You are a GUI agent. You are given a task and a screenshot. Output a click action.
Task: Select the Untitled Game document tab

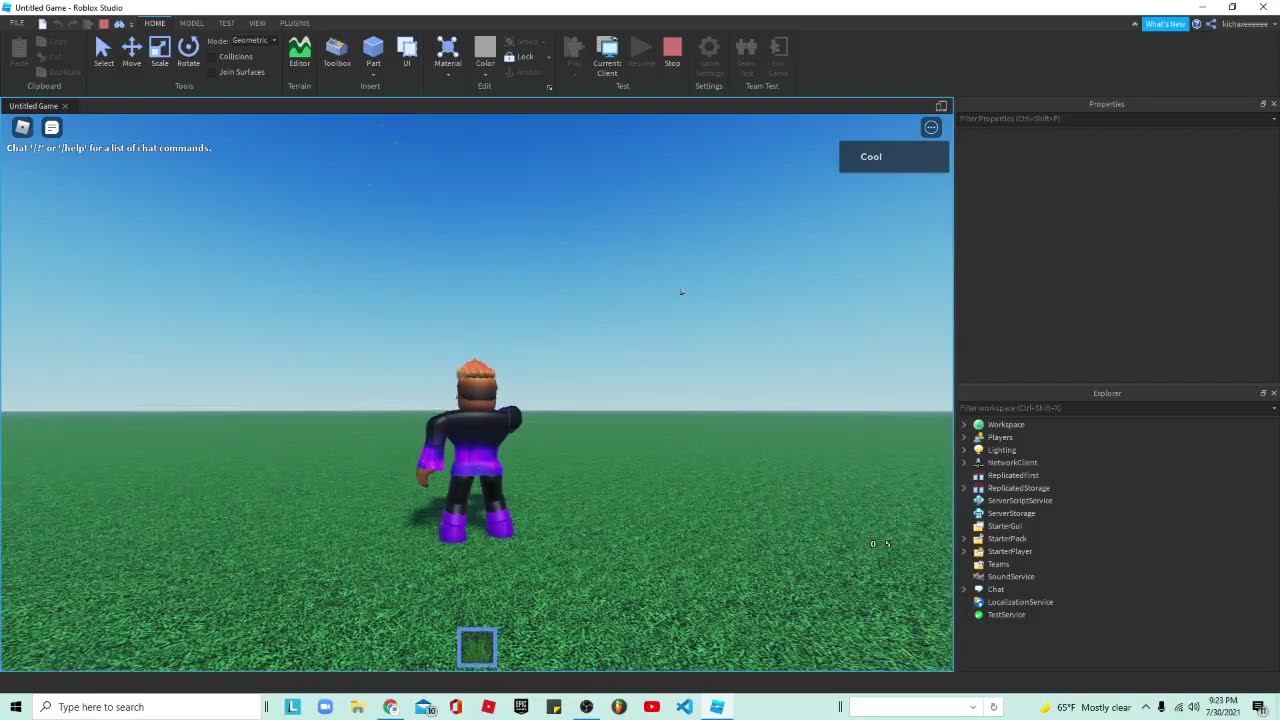pyautogui.click(x=34, y=106)
